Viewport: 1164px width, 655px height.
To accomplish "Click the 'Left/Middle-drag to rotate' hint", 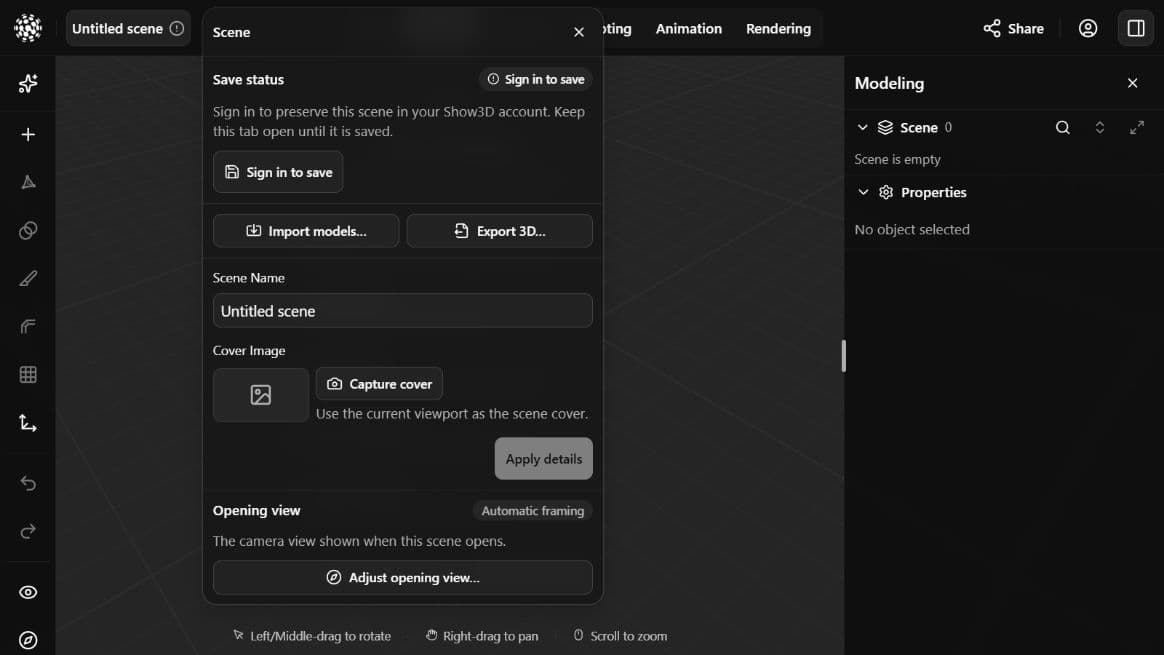I will click(312, 636).
